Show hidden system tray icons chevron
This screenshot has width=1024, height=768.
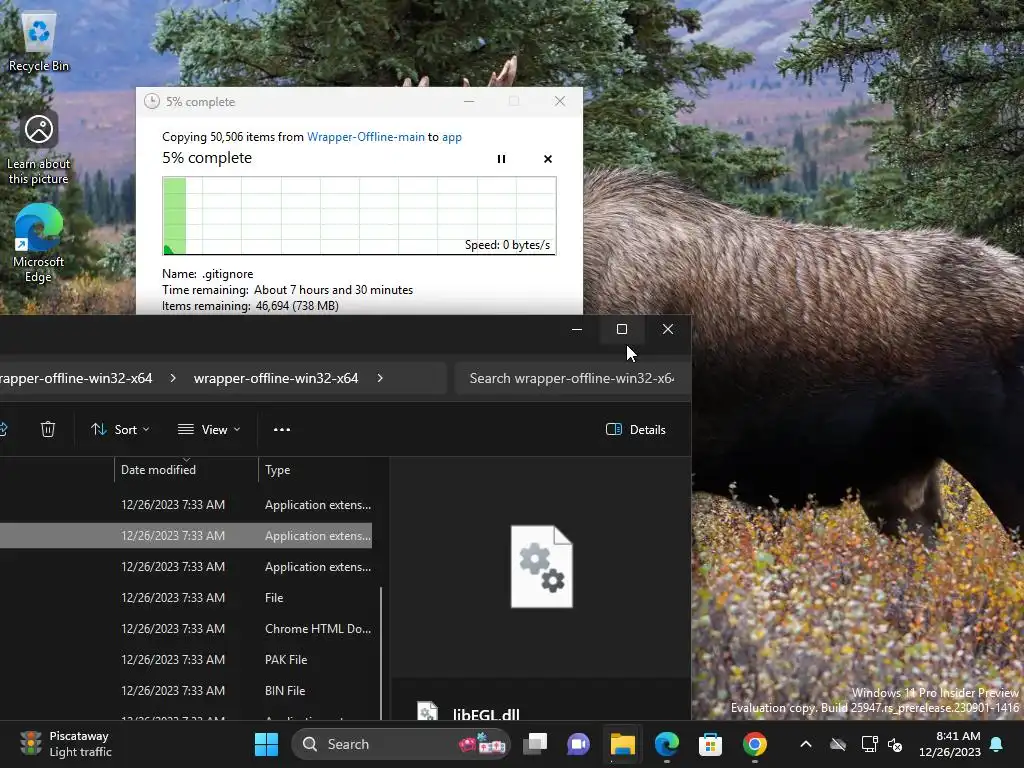point(806,744)
